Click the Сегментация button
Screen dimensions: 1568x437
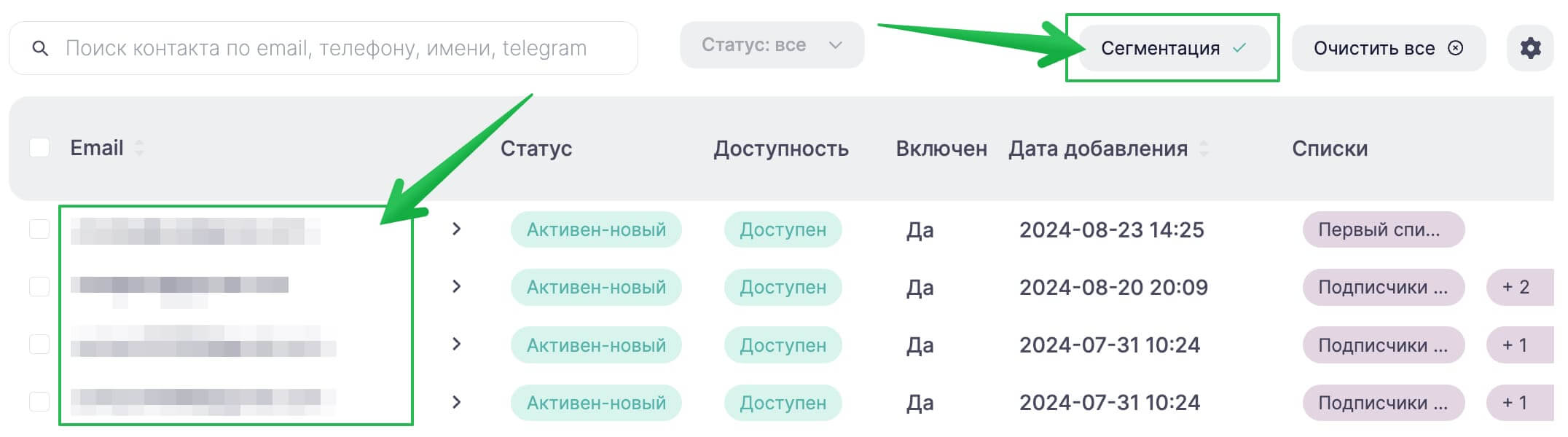coord(1175,48)
